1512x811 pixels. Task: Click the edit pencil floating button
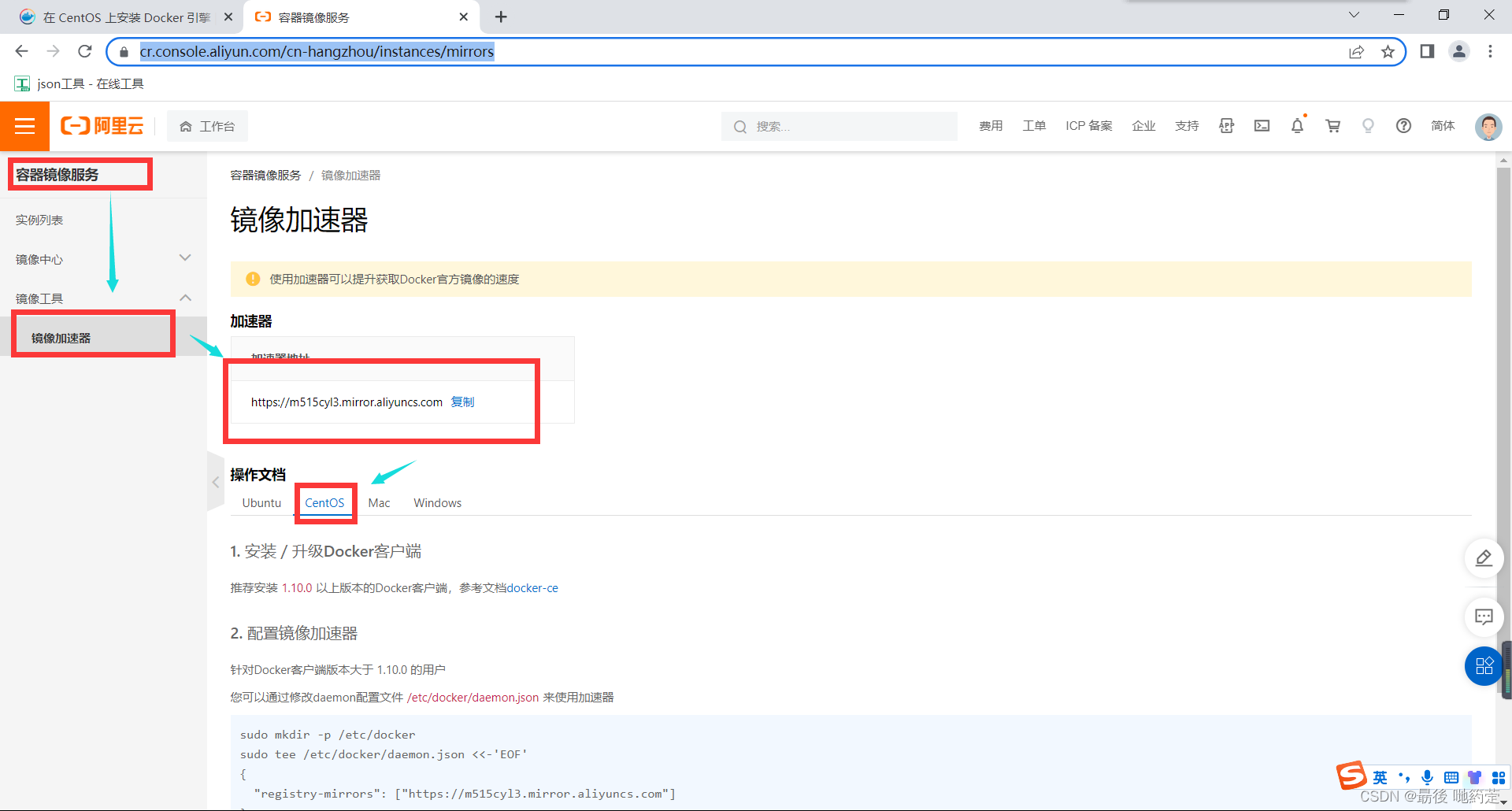1484,558
